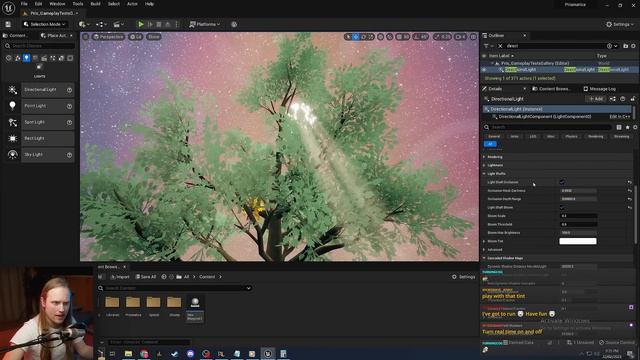
Task: Click the Add component button
Action: [x=596, y=99]
